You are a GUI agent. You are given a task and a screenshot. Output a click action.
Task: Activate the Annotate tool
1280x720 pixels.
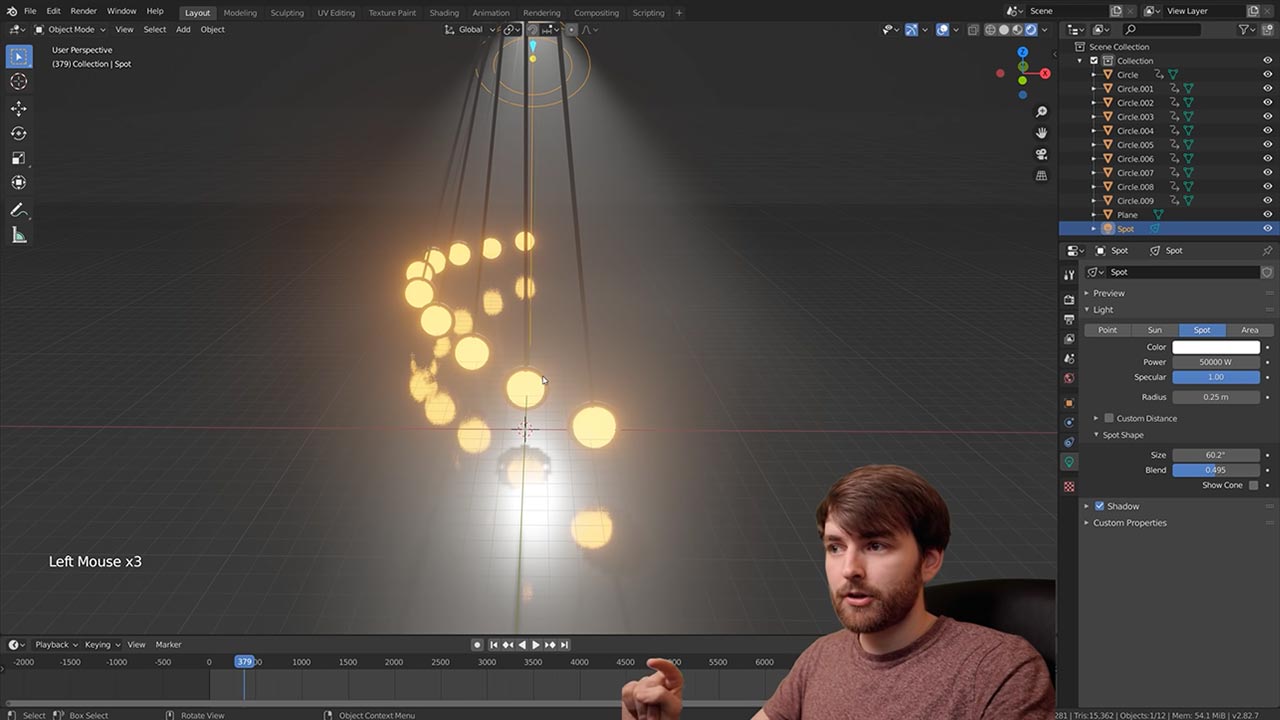[19, 210]
